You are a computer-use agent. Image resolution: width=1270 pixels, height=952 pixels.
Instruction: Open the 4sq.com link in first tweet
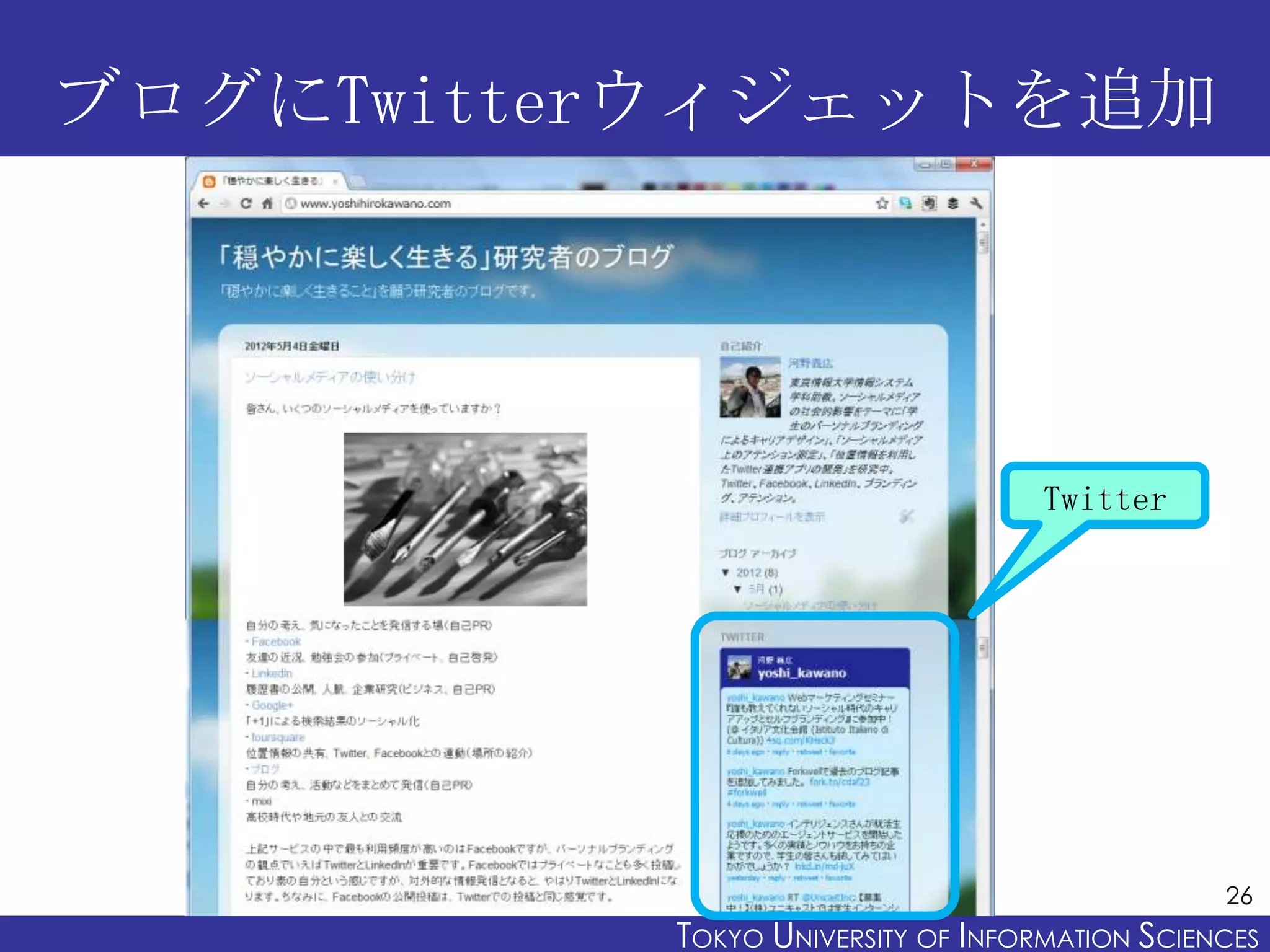(x=801, y=740)
